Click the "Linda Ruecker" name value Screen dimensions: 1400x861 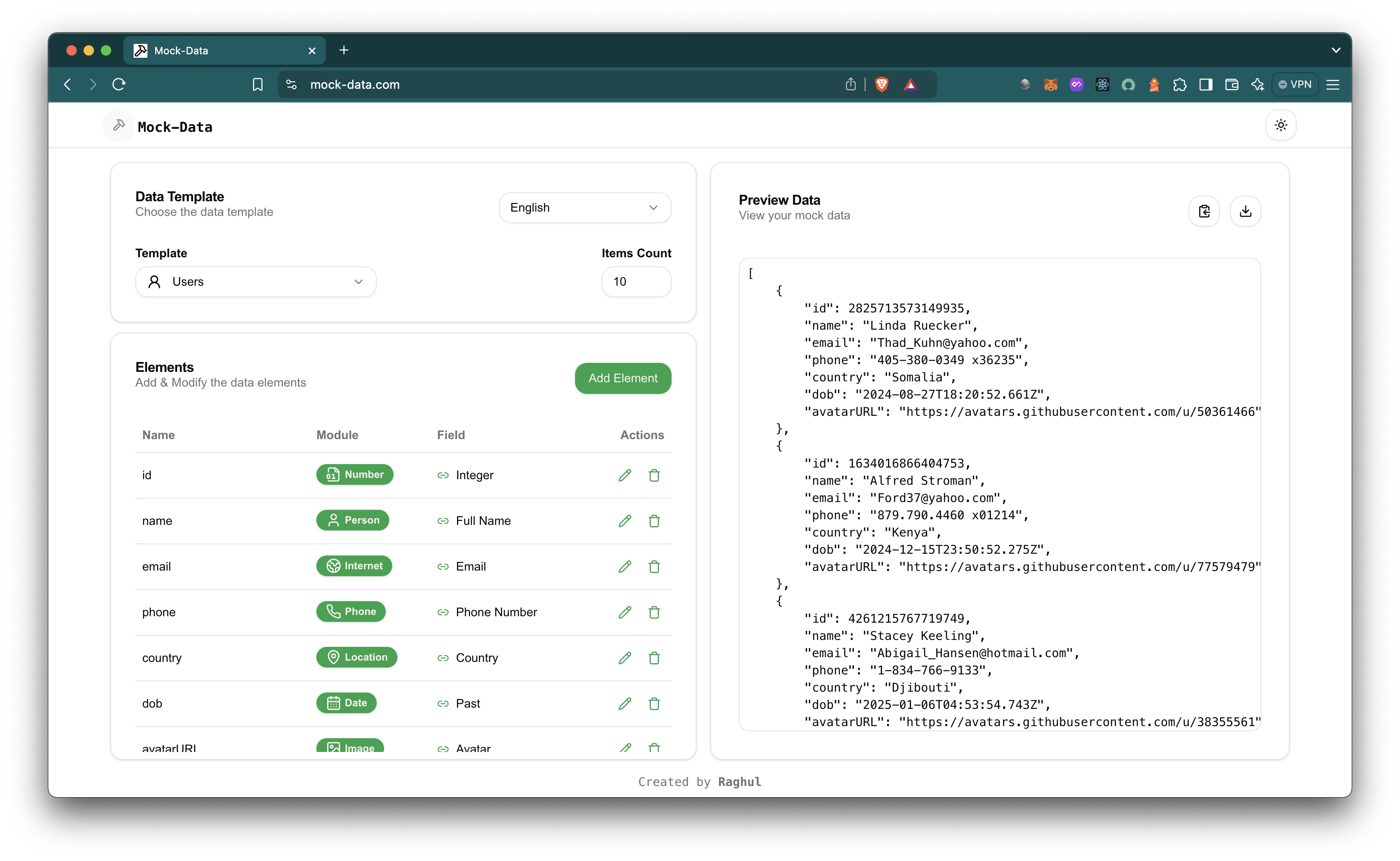click(916, 325)
